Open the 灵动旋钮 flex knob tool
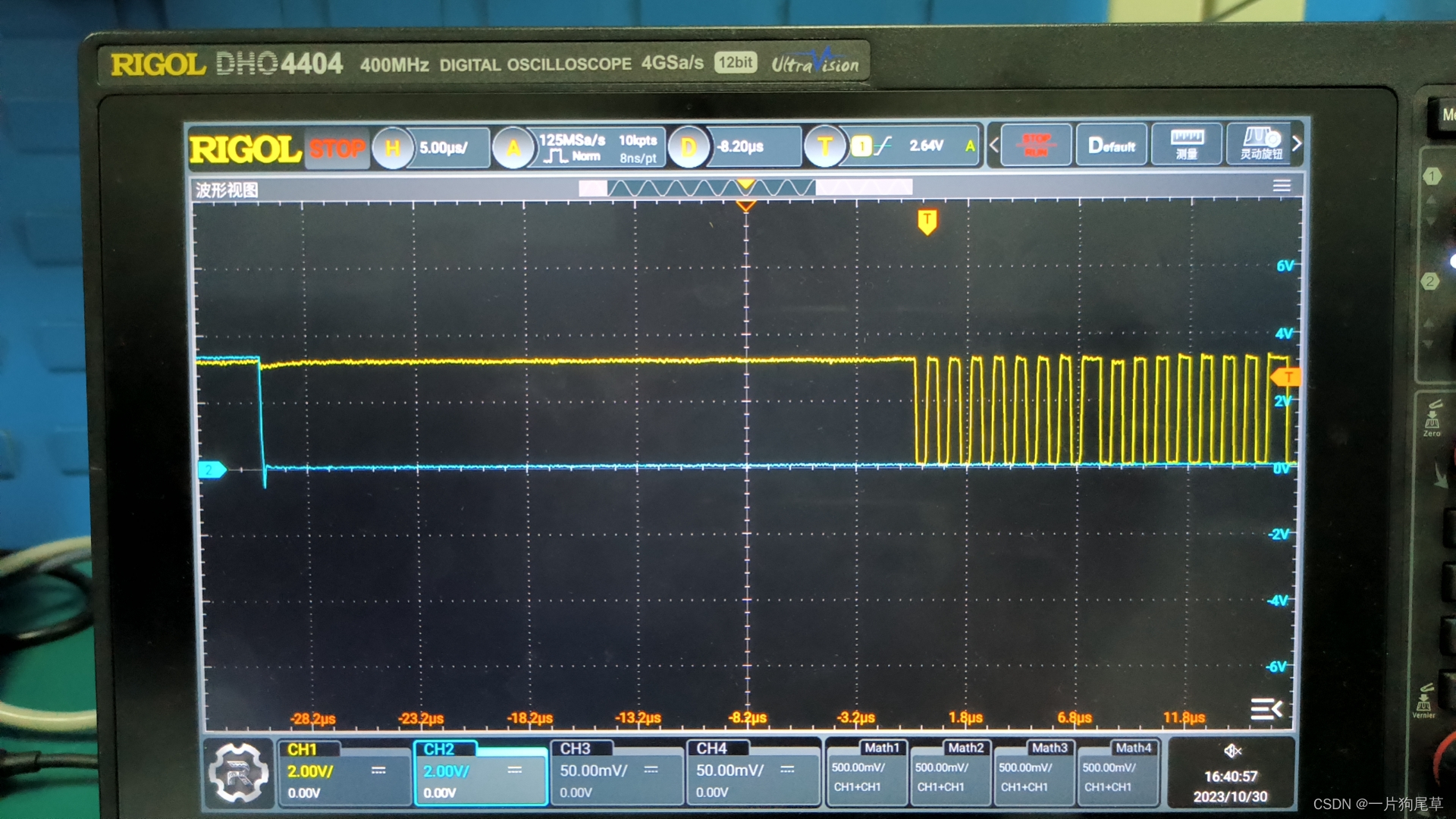Image resolution: width=1456 pixels, height=819 pixels. tap(1261, 143)
